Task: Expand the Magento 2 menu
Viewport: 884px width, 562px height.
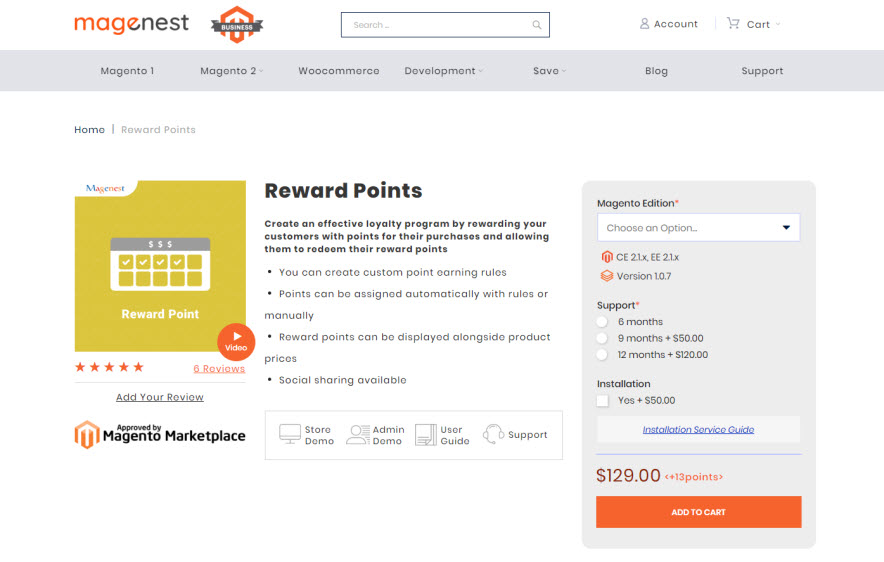Action: (x=231, y=71)
